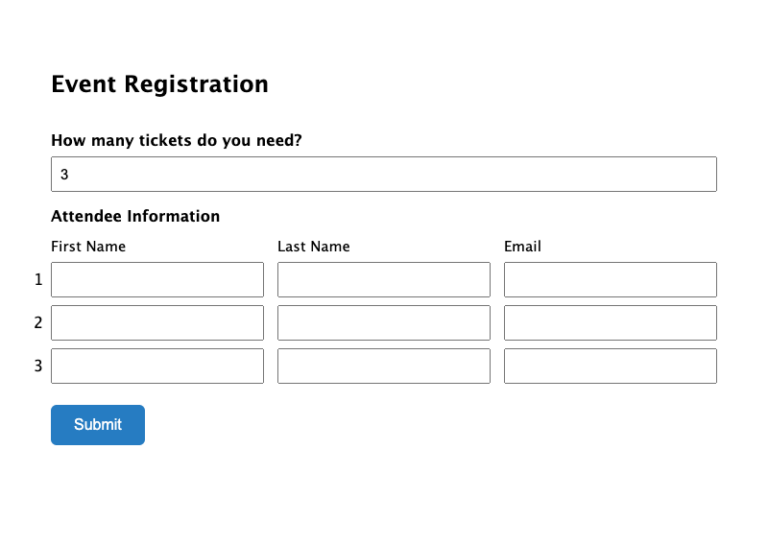Focus First Name field for attendee 1

tap(157, 280)
